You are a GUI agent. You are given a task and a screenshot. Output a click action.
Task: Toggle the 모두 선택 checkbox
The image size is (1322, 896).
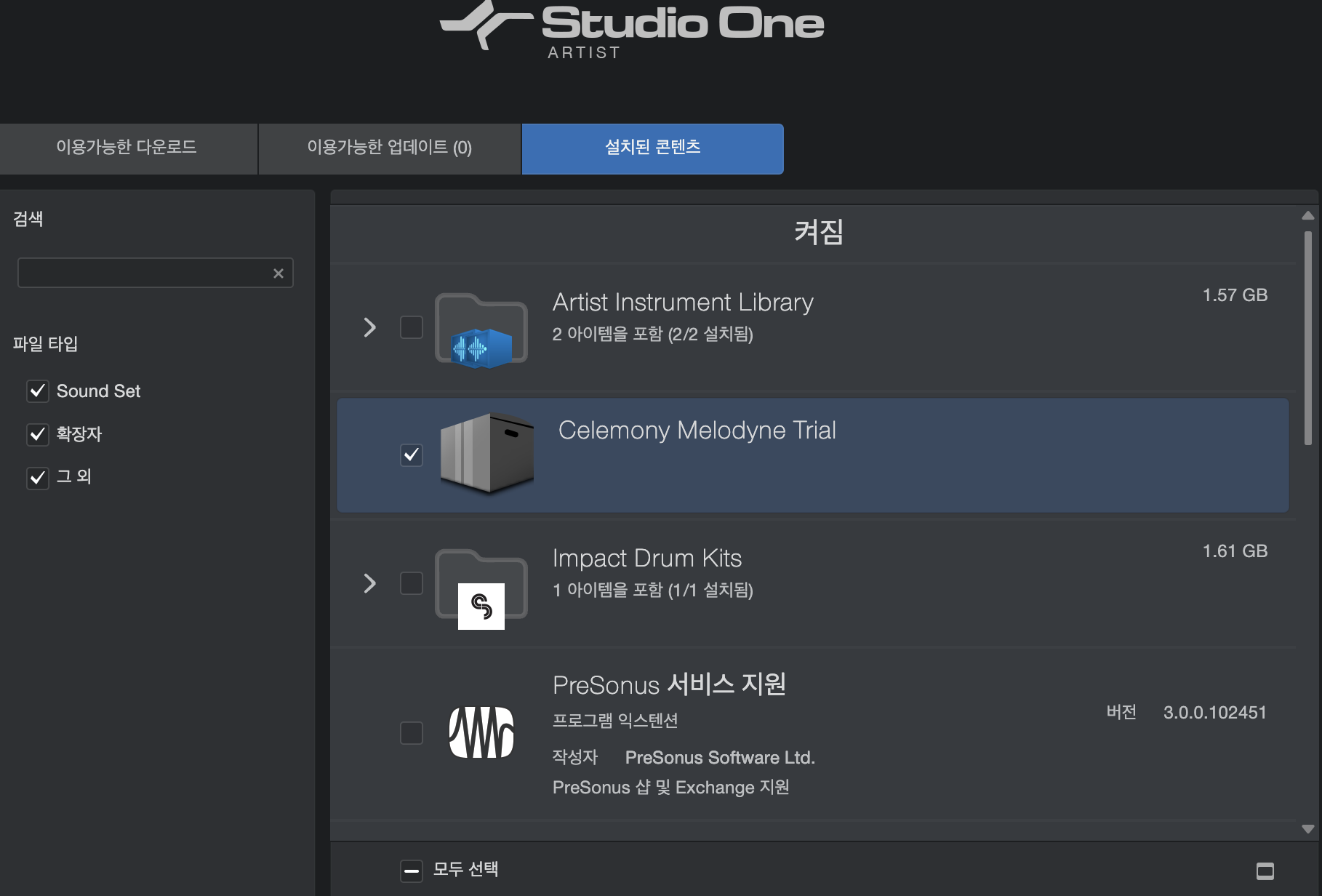pyautogui.click(x=412, y=871)
